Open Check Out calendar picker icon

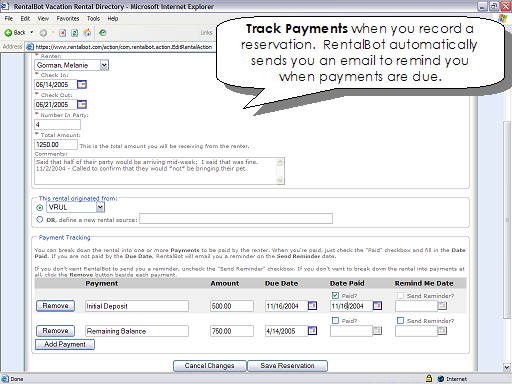click(82, 104)
